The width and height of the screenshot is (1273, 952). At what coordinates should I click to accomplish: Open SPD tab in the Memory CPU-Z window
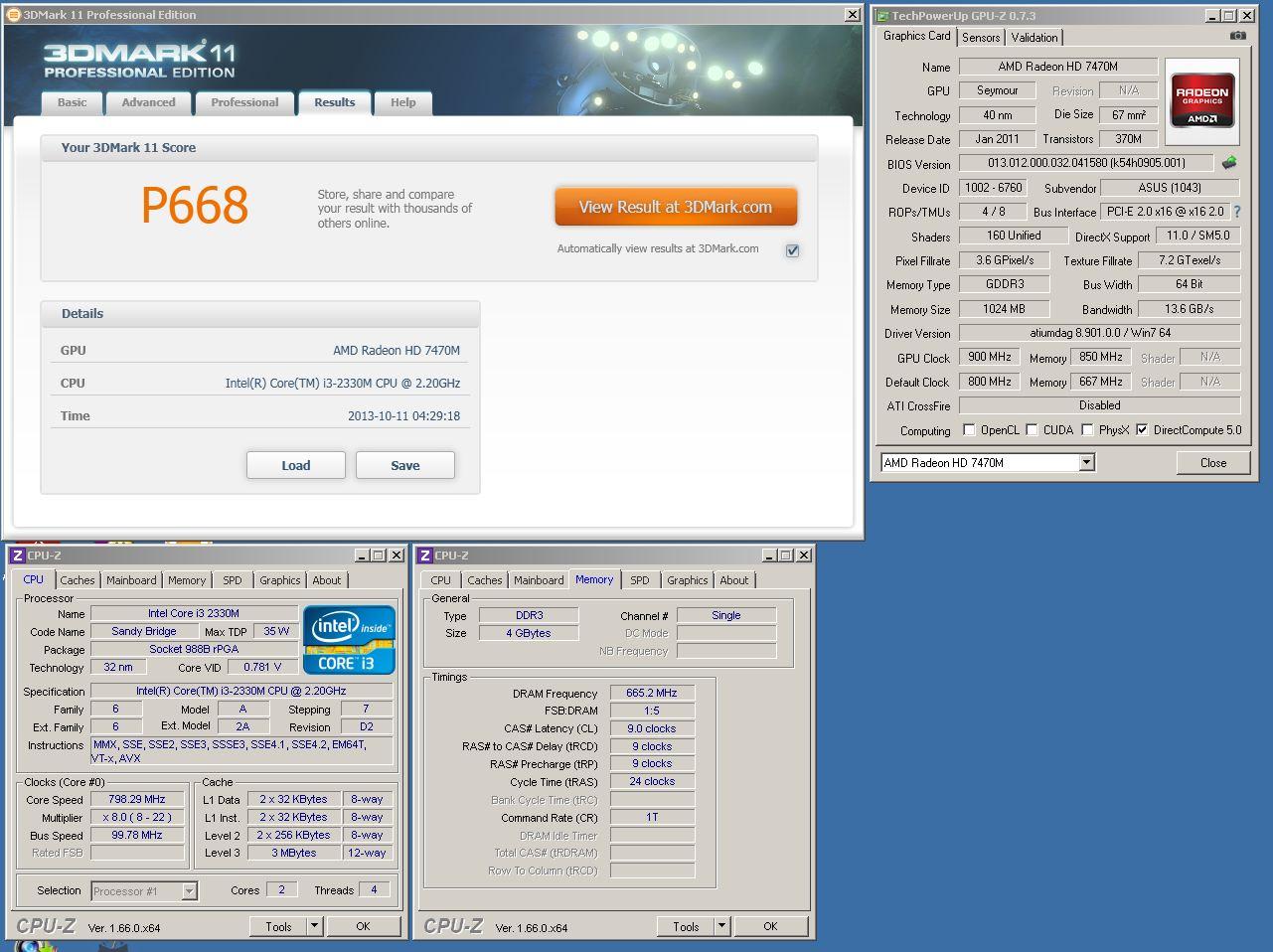640,580
